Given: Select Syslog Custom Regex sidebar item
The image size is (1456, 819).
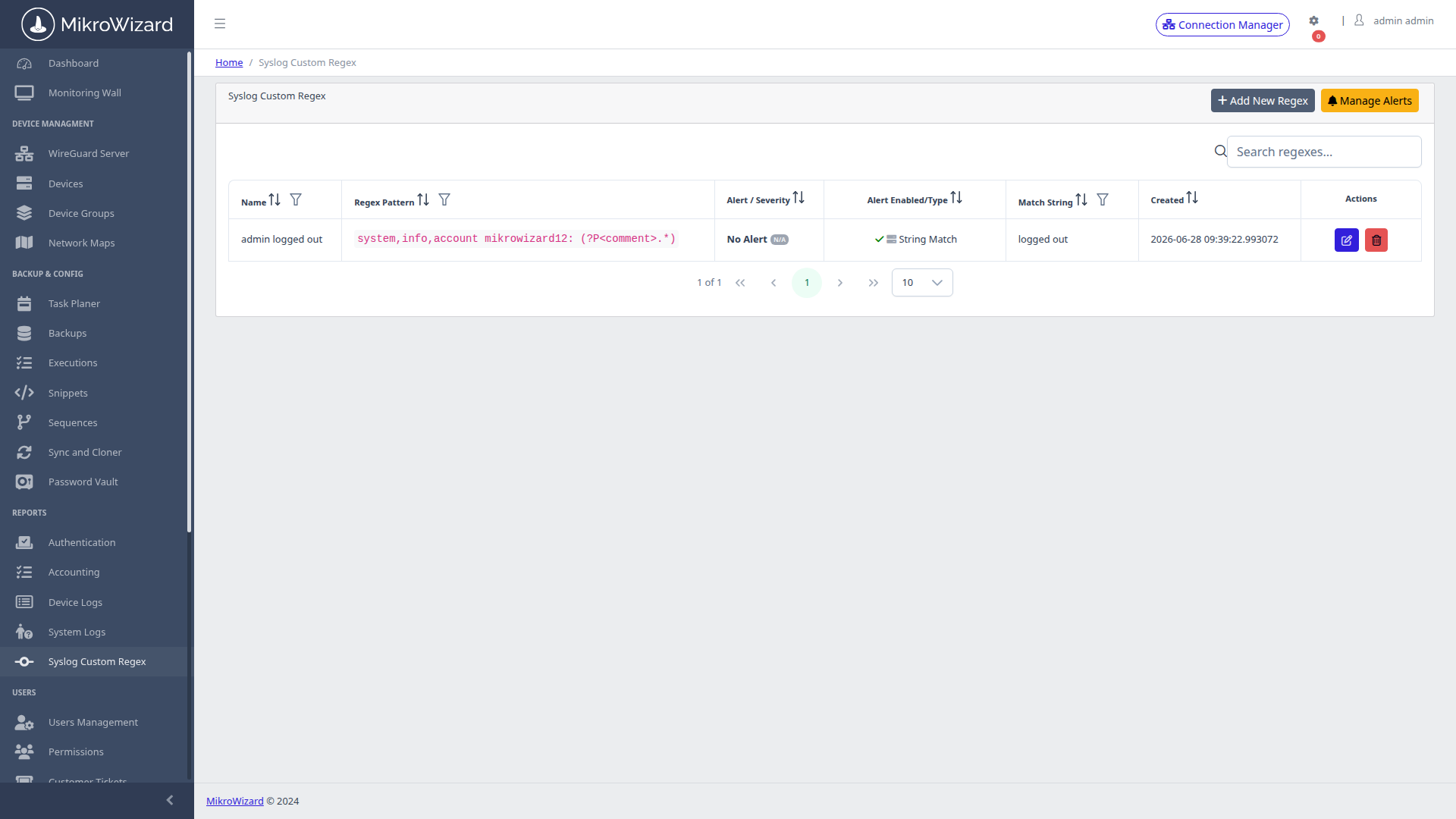Looking at the screenshot, I should click(x=94, y=662).
